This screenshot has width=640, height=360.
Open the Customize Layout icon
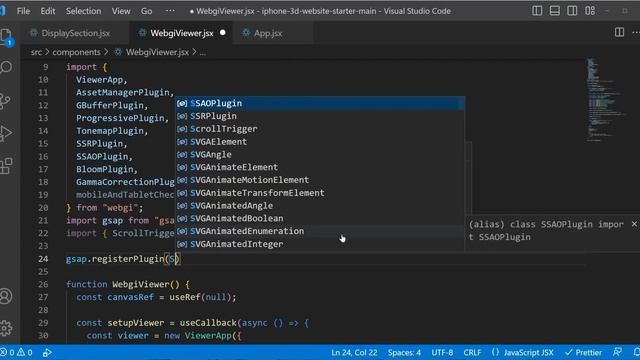pyautogui.click(x=590, y=11)
